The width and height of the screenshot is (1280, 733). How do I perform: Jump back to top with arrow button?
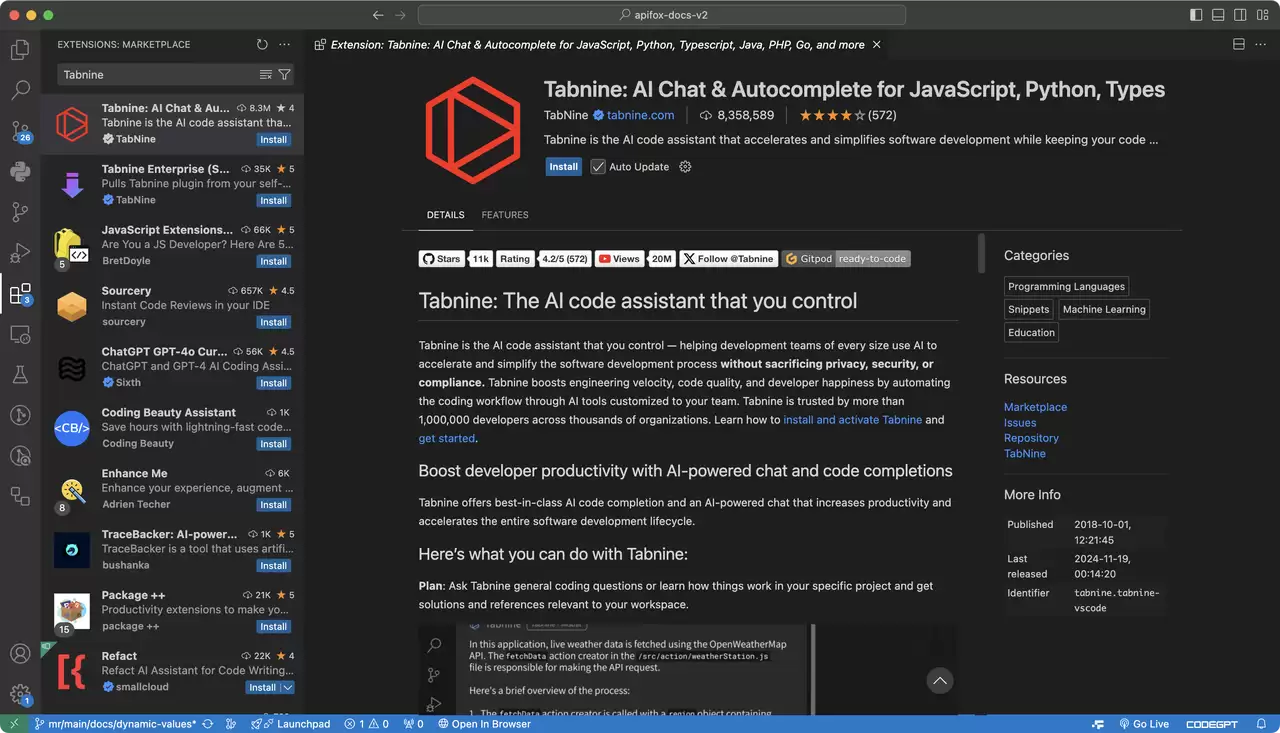[x=939, y=681]
